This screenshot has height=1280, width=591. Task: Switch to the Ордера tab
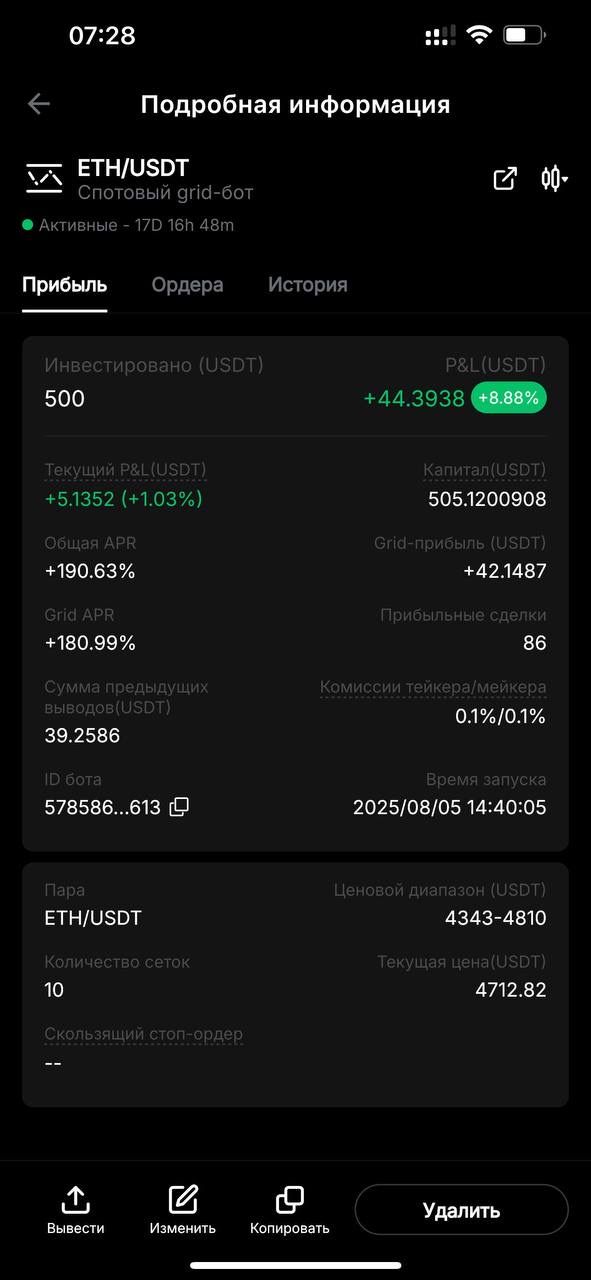coord(187,285)
